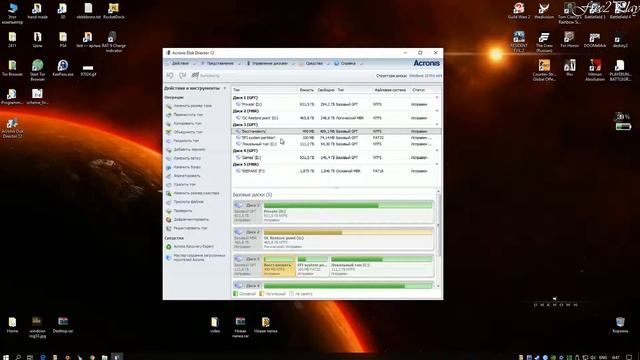Viewport: 640px width, 360px height.
Task: Open the Home folder on desktop
Action: point(12,325)
